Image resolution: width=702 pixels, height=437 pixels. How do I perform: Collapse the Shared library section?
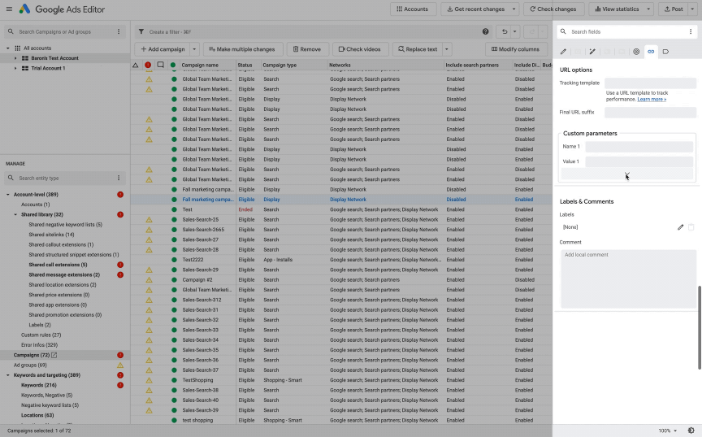[15, 214]
